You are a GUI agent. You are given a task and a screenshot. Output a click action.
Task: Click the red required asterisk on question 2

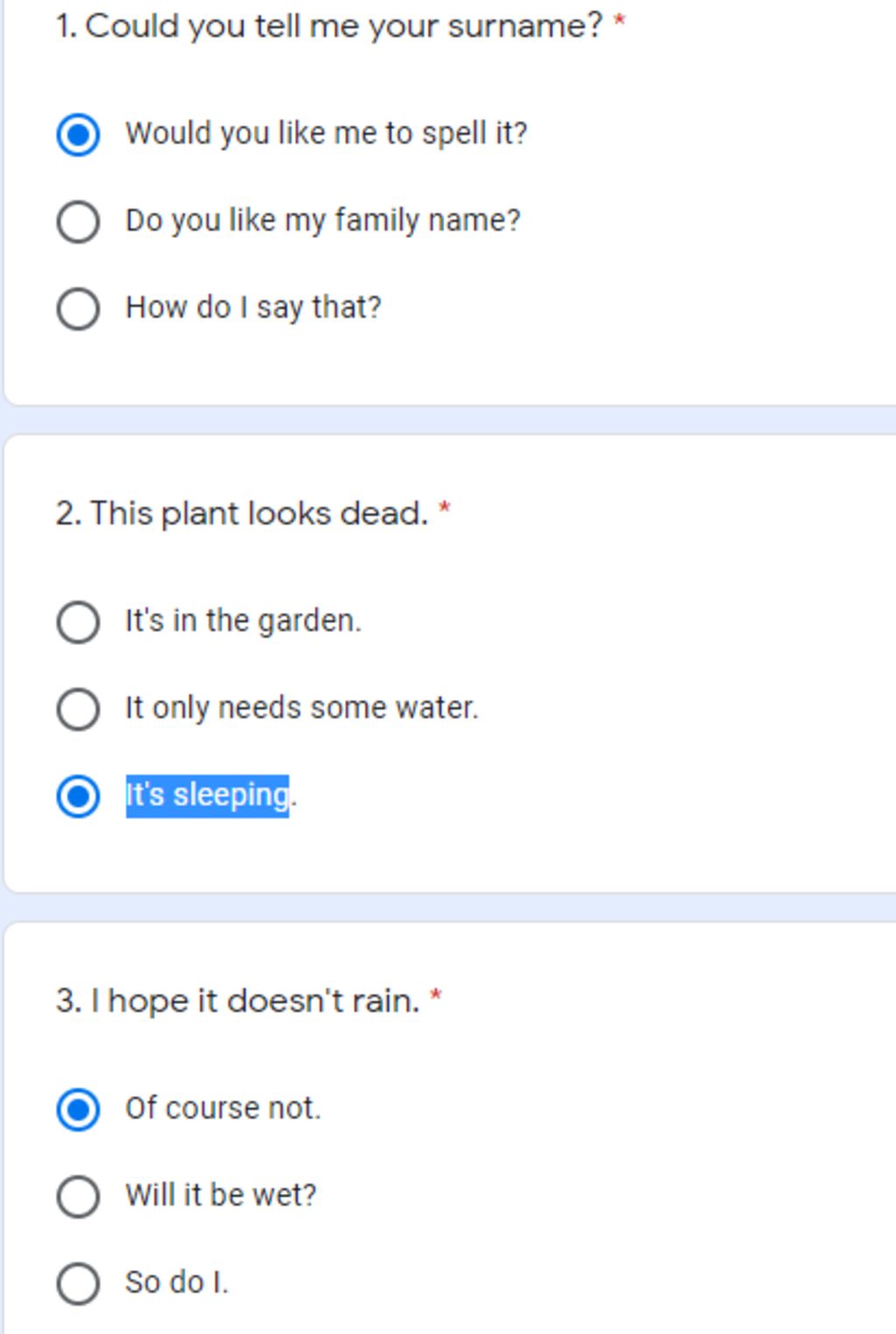pyautogui.click(x=444, y=509)
